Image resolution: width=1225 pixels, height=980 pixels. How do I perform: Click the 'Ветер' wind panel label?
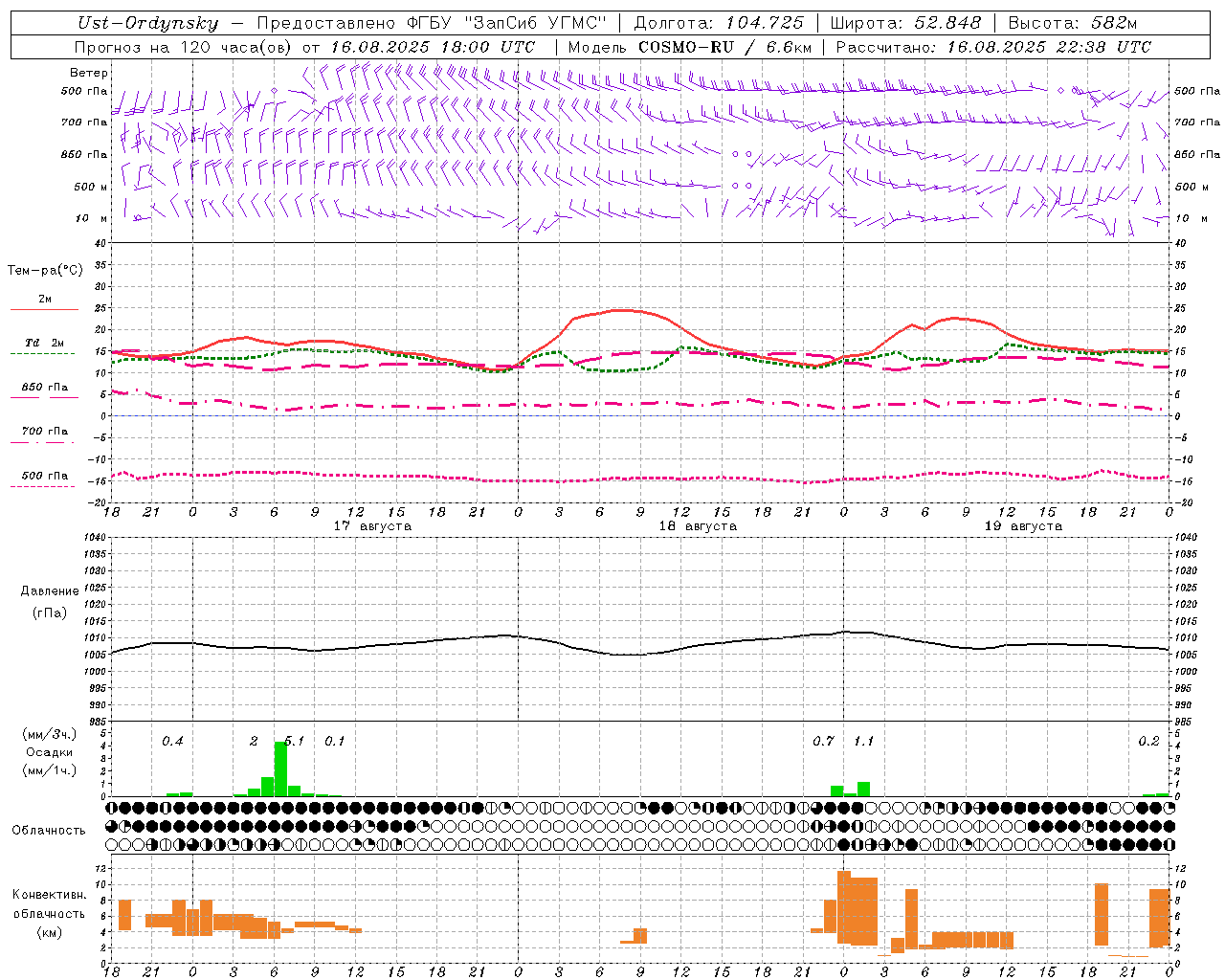click(x=89, y=73)
